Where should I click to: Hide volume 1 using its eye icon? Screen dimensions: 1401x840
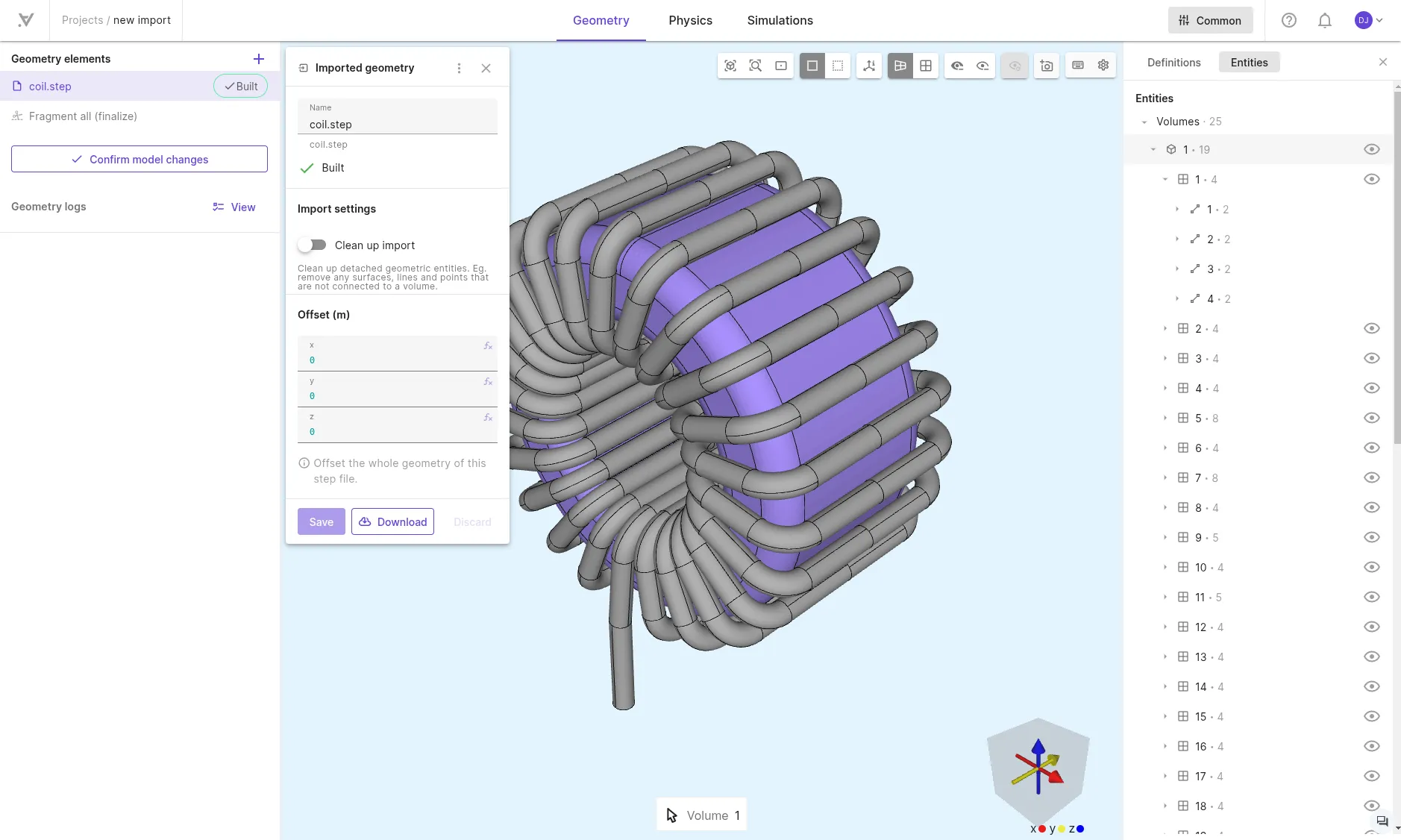[1371, 149]
